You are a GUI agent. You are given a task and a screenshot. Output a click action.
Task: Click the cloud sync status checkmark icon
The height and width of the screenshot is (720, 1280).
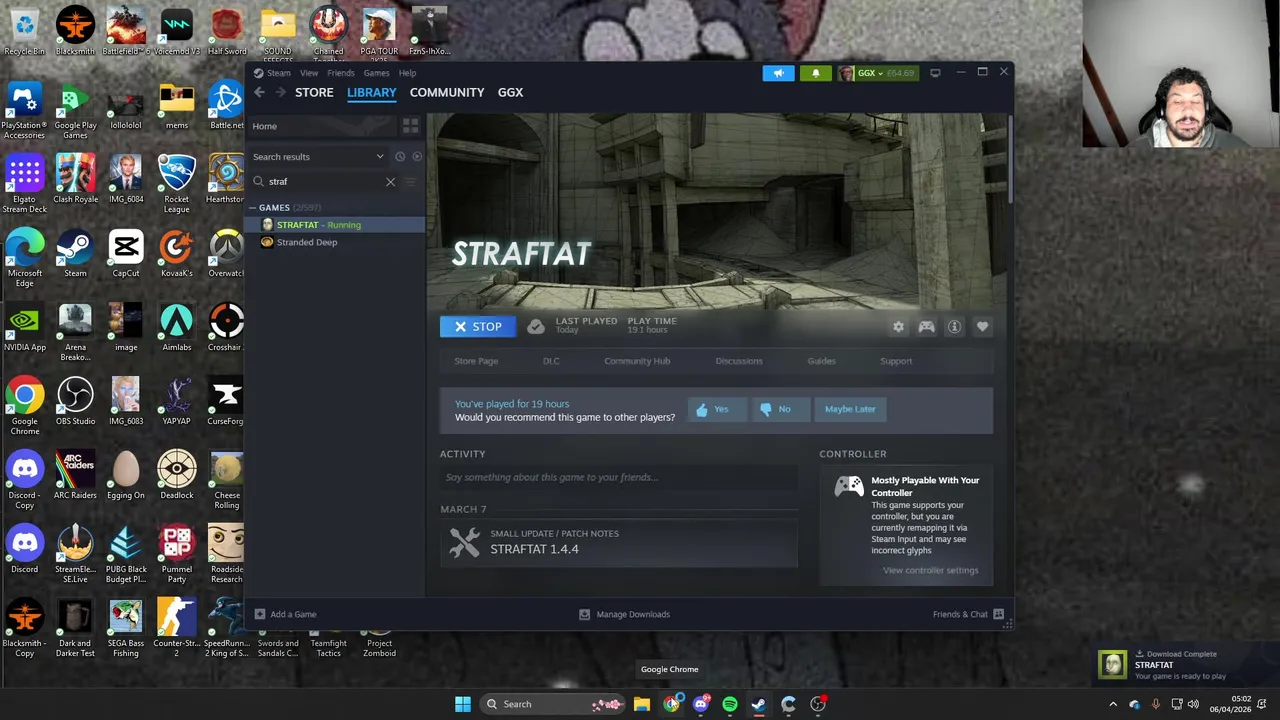pyautogui.click(x=536, y=327)
